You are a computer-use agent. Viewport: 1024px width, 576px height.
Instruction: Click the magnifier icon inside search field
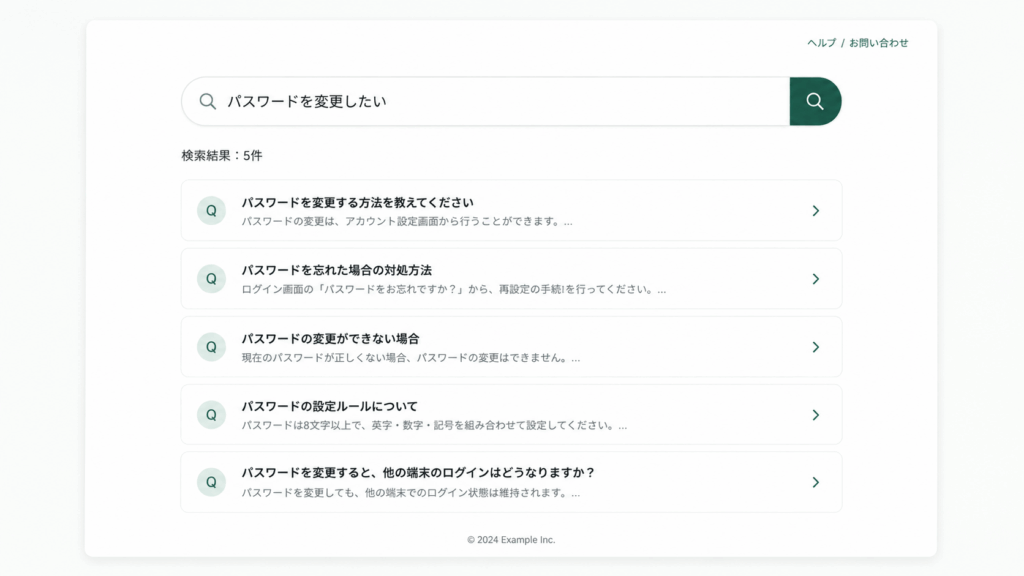208,101
